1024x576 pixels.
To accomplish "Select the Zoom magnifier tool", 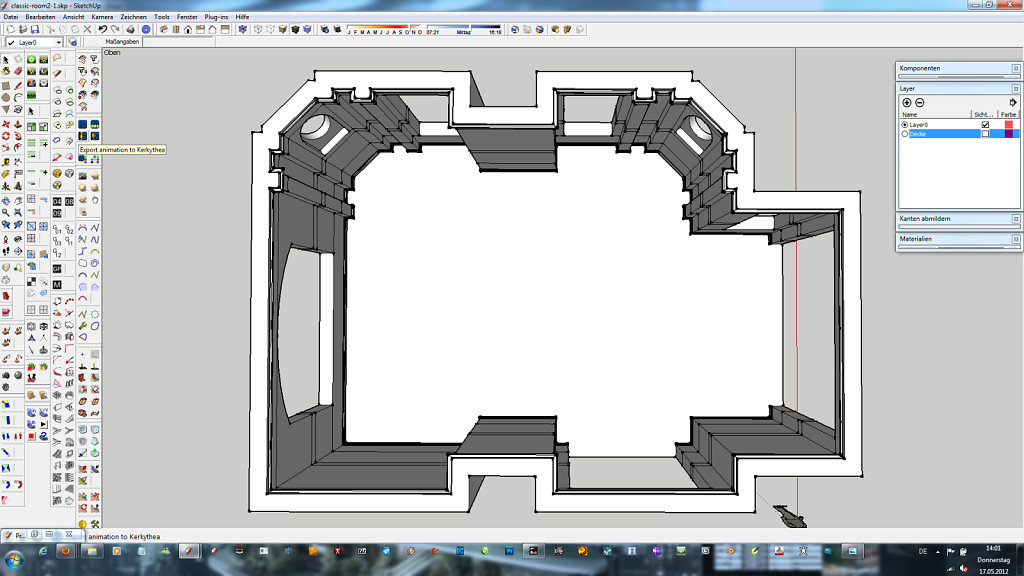I will pos(6,213).
